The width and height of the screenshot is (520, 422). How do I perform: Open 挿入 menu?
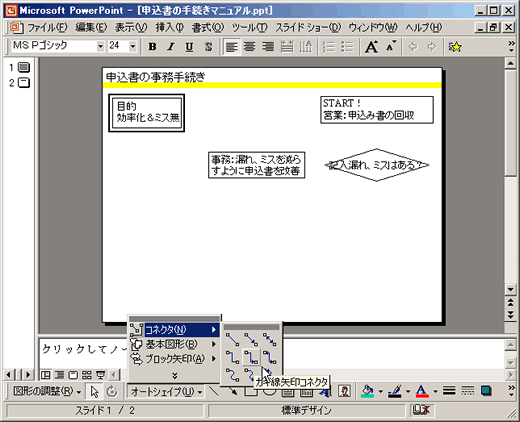[x=170, y=27]
